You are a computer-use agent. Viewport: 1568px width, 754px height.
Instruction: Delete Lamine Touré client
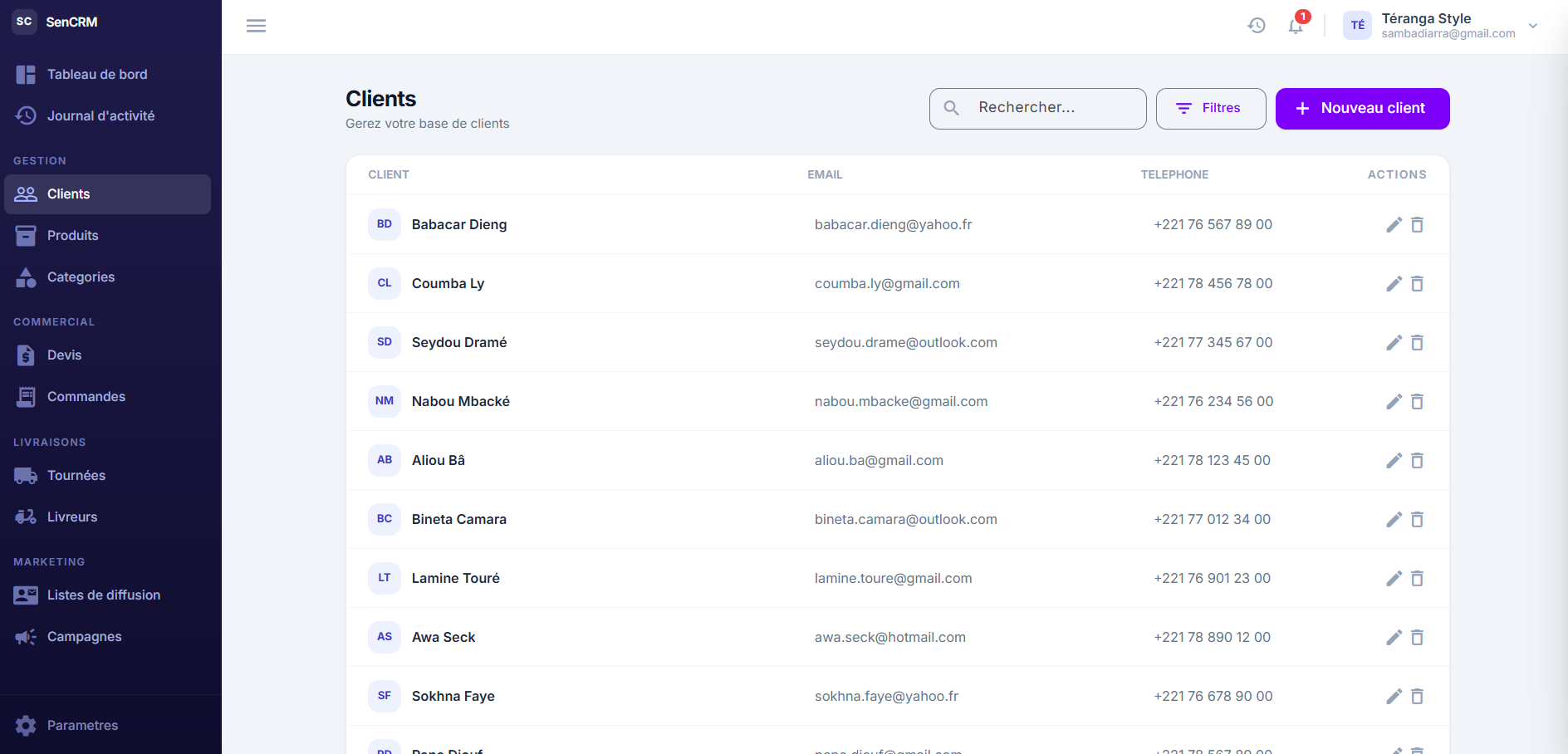(1418, 579)
